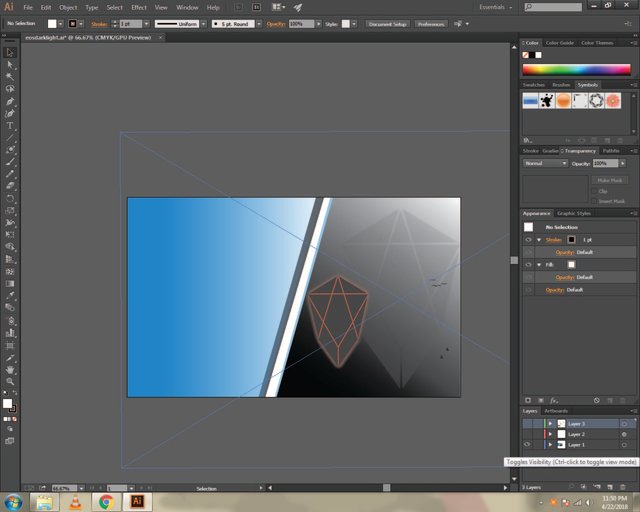Toggle Stroke attribute visibility in Appearance

[527, 240]
